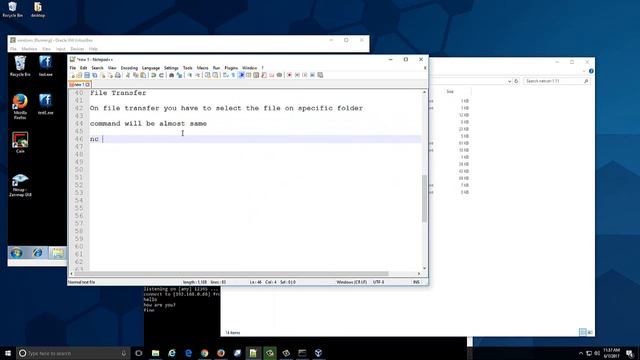Switch to details view in File Explorer corner
This screenshot has width=640, height=360.
point(582,332)
